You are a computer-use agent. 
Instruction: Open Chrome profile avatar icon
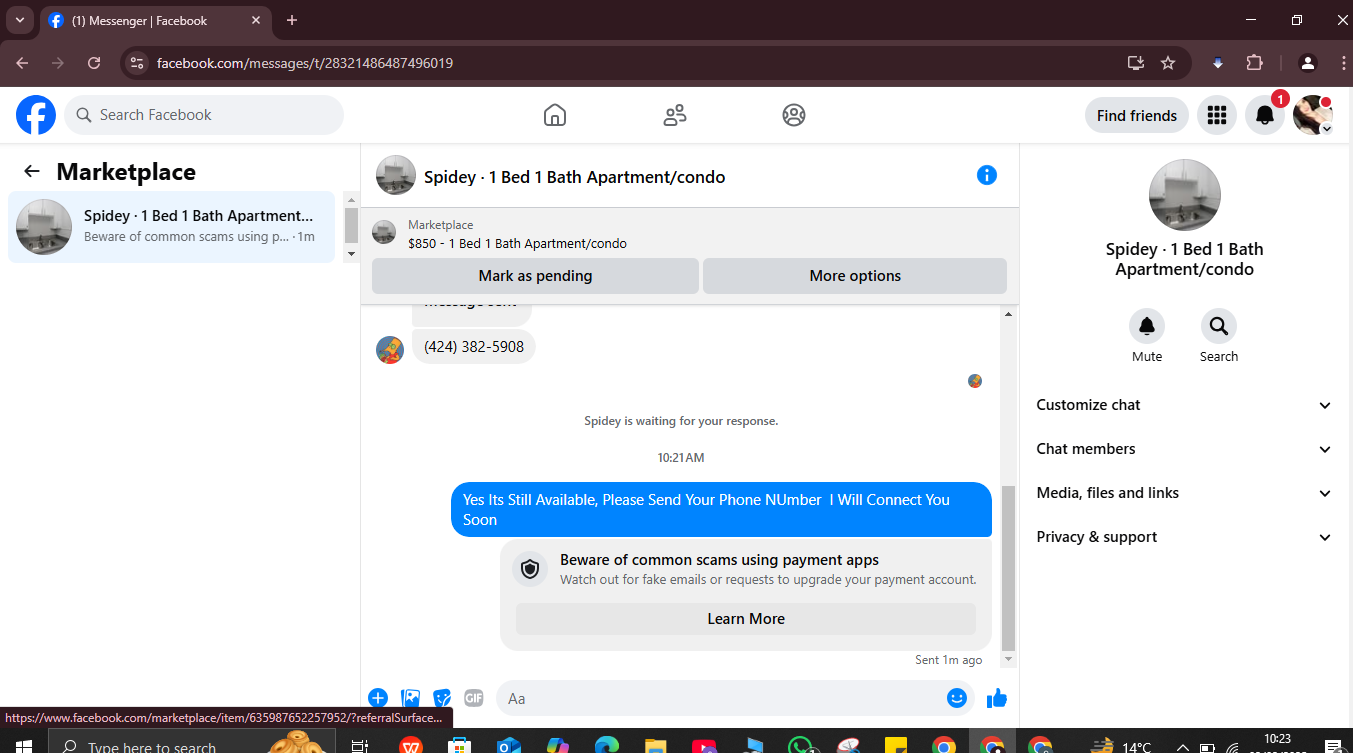(1308, 63)
